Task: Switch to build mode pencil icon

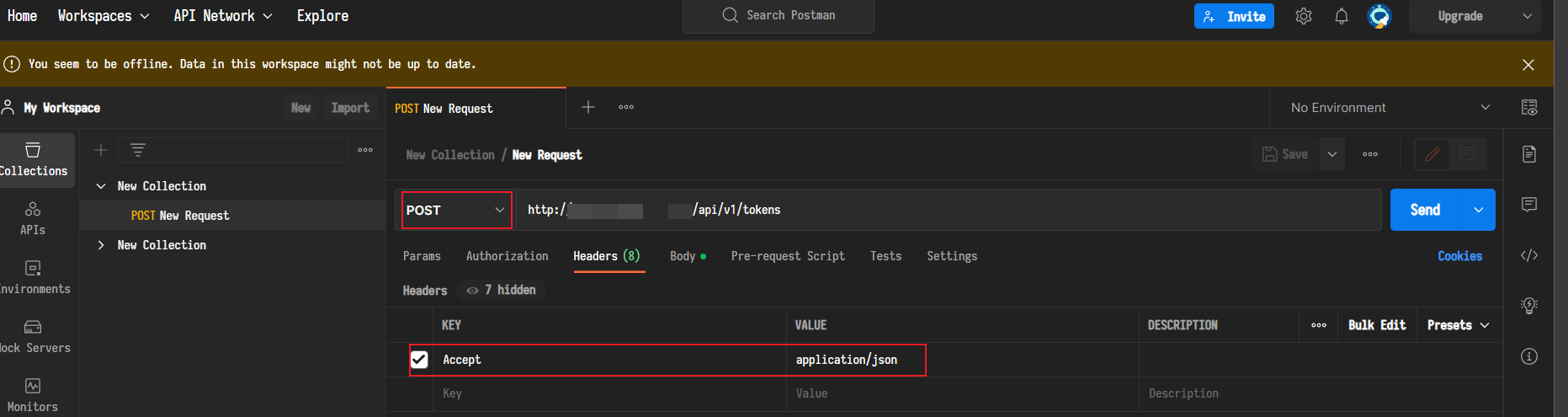Action: pyautogui.click(x=1432, y=154)
